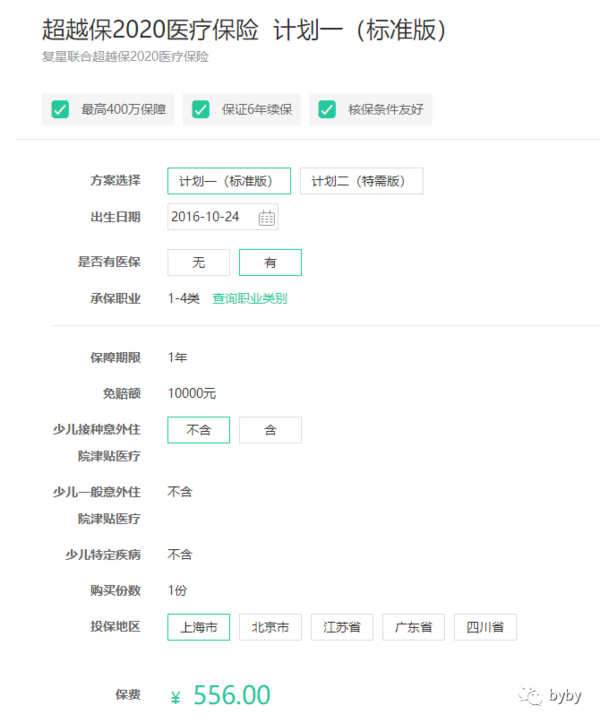Choose 北京市 as insured region

point(270,627)
